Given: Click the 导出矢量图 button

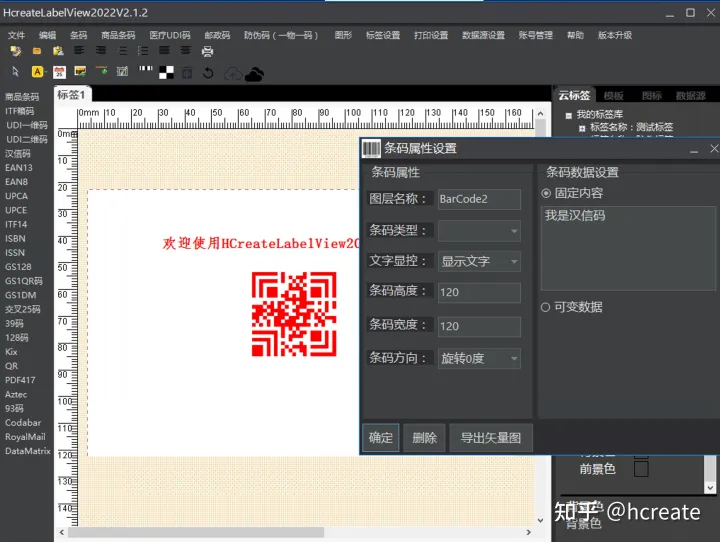Looking at the screenshot, I should click(490, 438).
